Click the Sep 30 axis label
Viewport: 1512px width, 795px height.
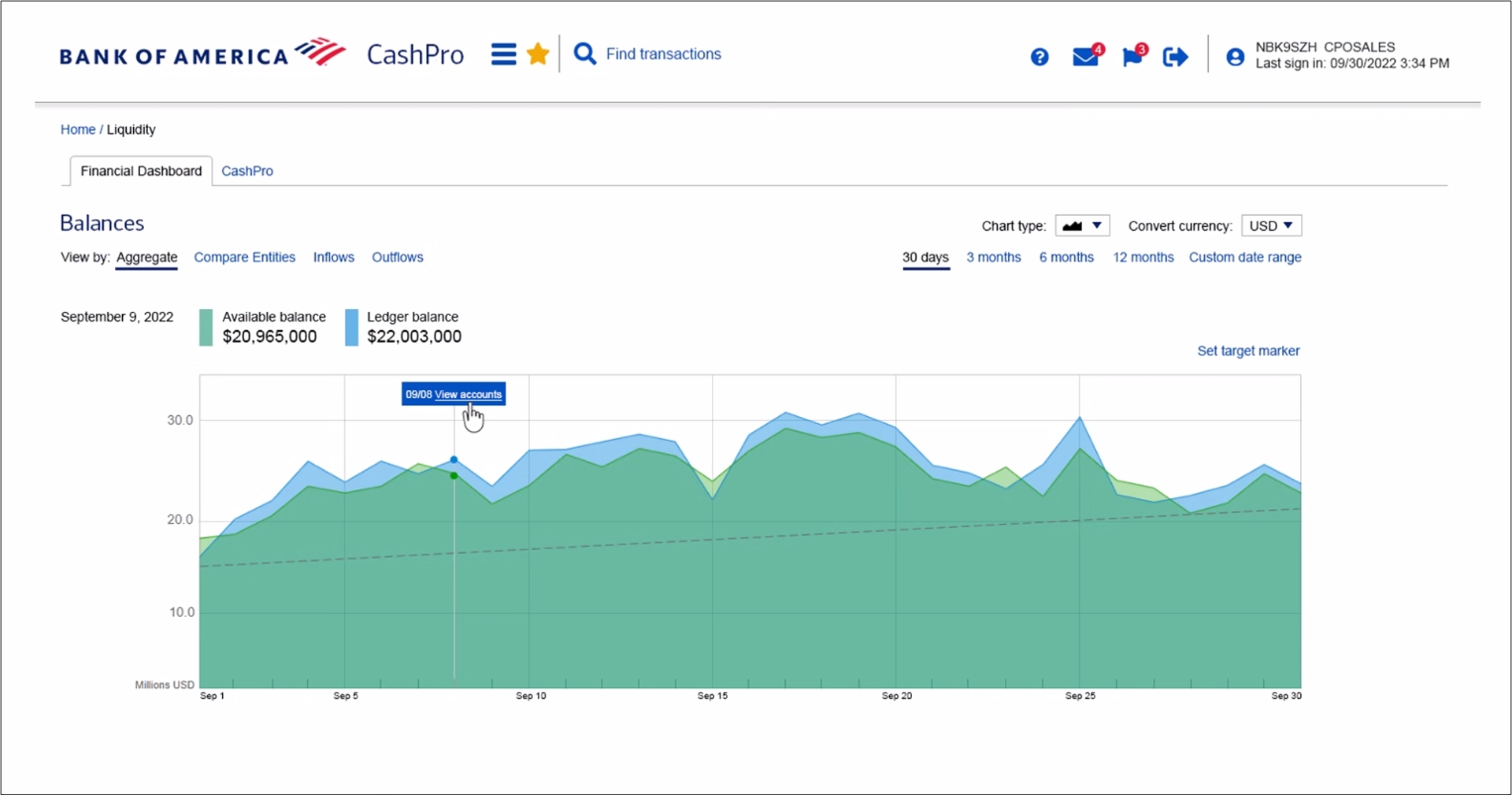pyautogui.click(x=1287, y=696)
